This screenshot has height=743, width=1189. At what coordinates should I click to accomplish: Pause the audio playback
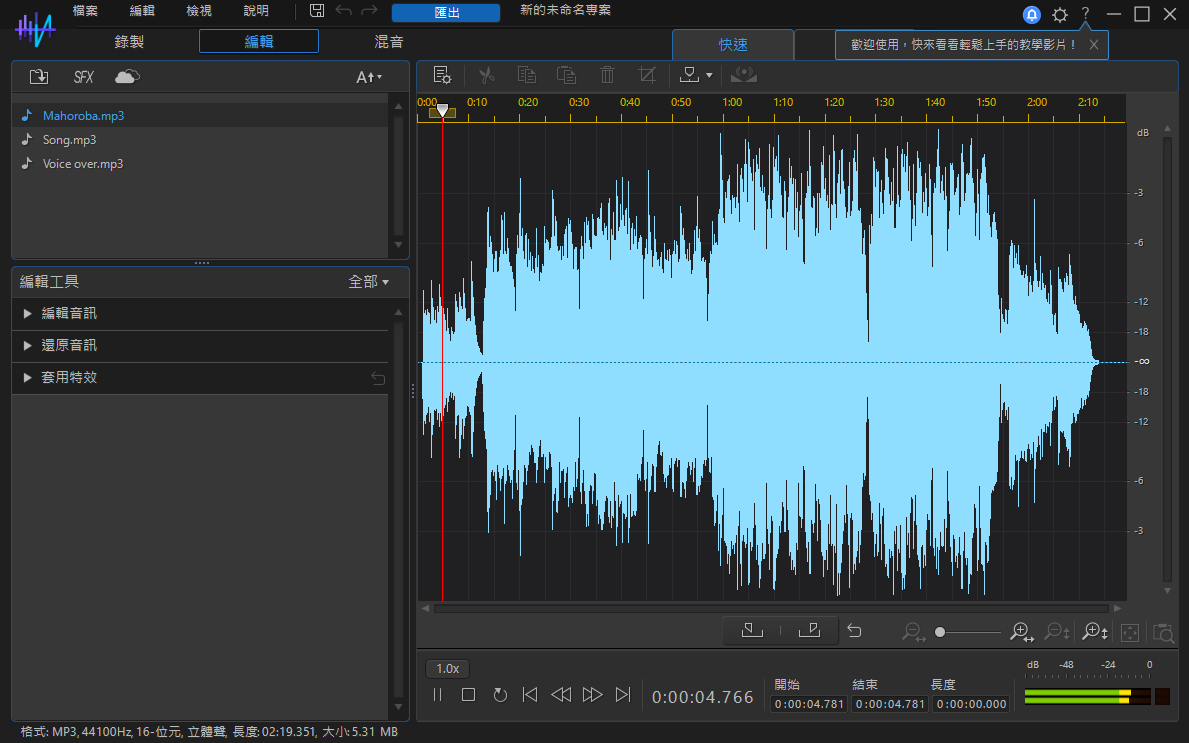point(438,695)
